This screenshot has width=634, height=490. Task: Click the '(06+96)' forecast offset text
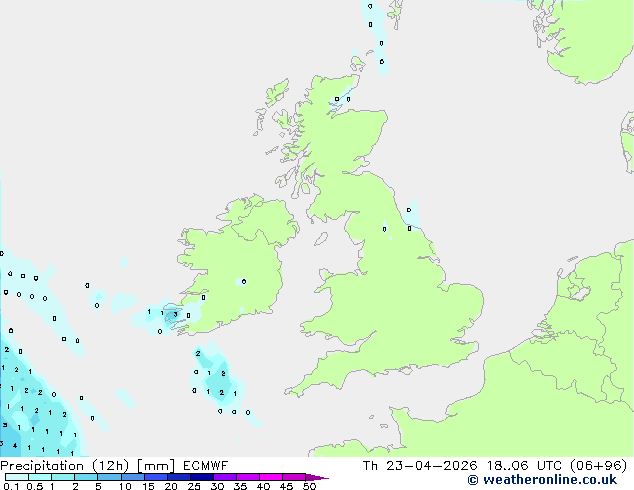tap(598, 466)
